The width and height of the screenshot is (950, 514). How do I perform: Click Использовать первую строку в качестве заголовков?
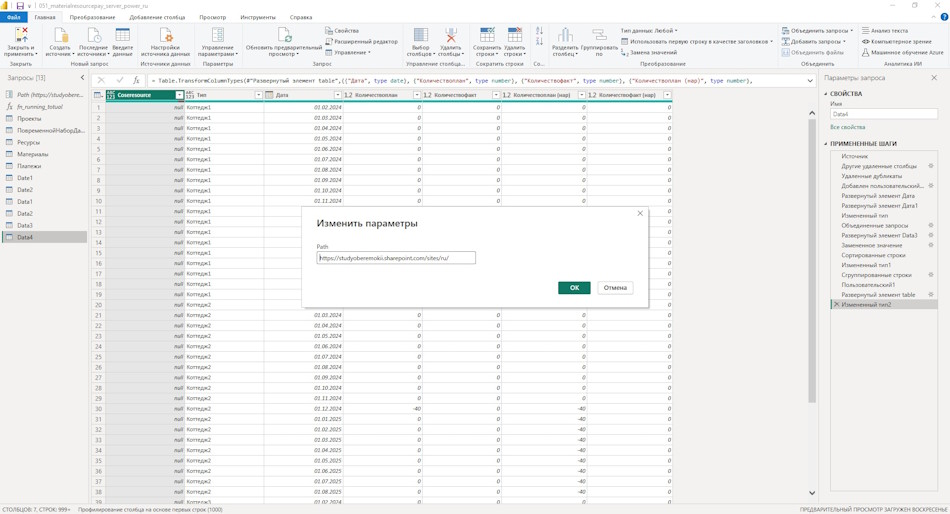pos(697,41)
